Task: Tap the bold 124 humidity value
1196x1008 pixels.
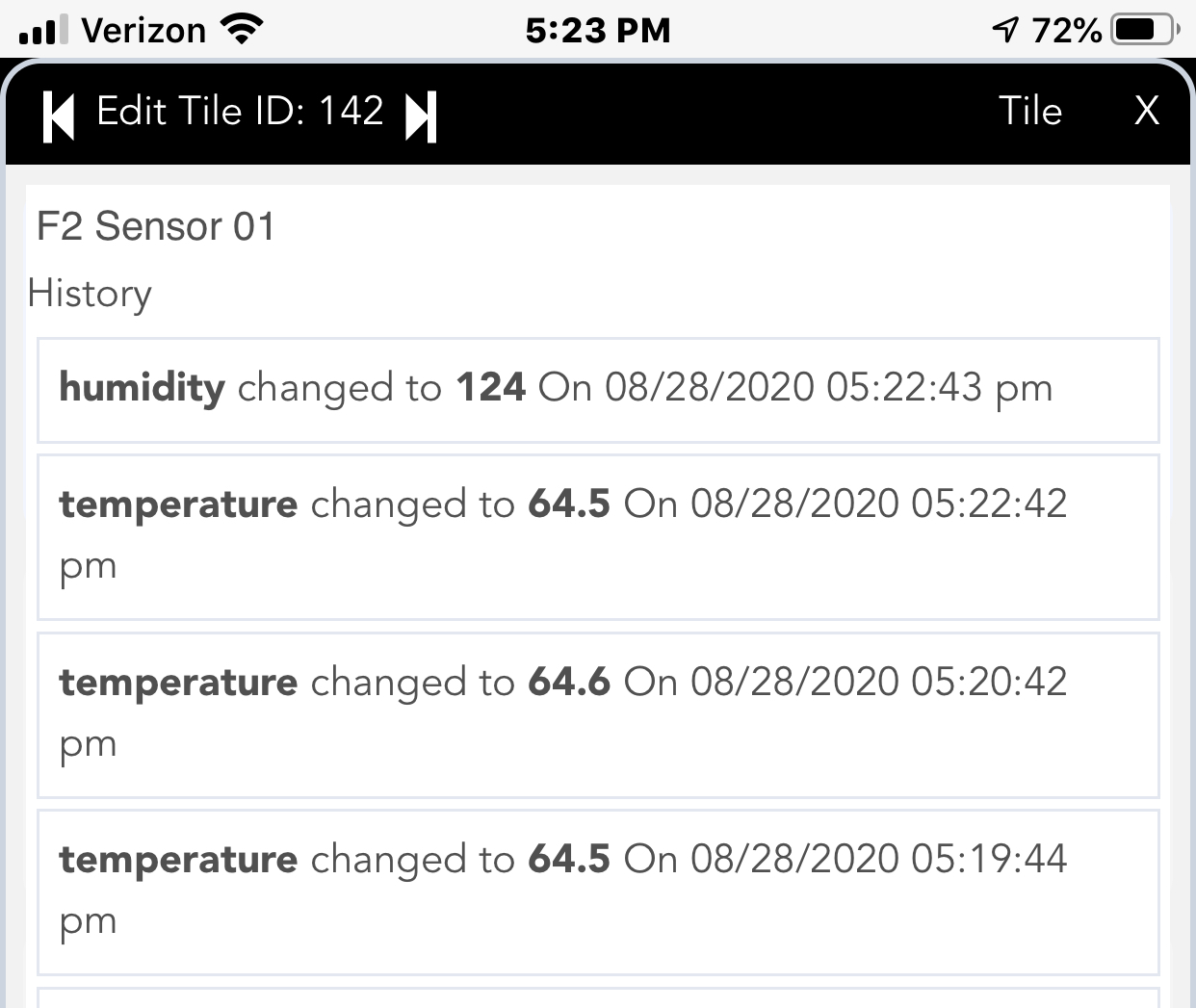Action: (x=491, y=387)
